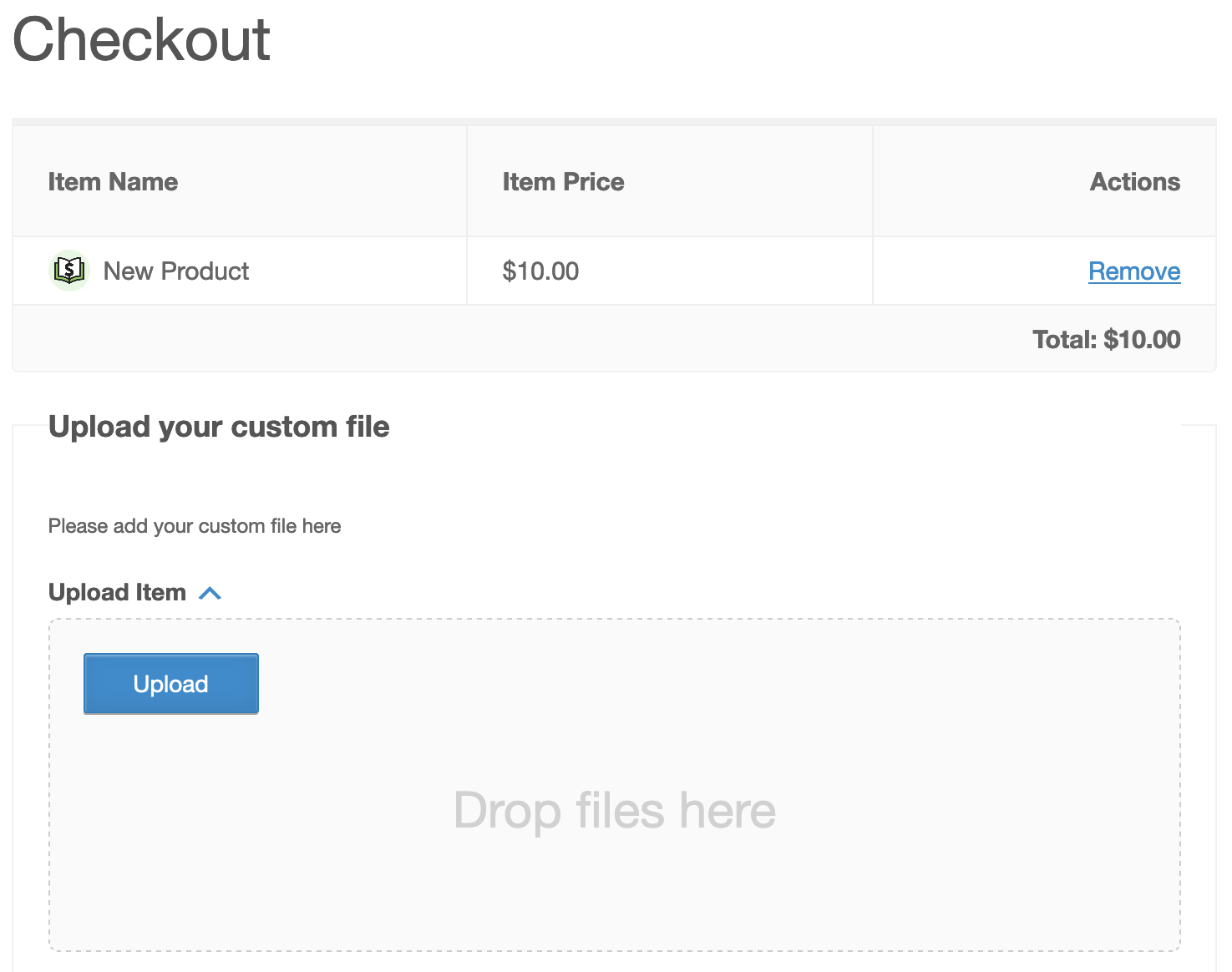Click the checkout items table row
Image resolution: width=1232 pixels, height=972 pixels.
point(585,271)
